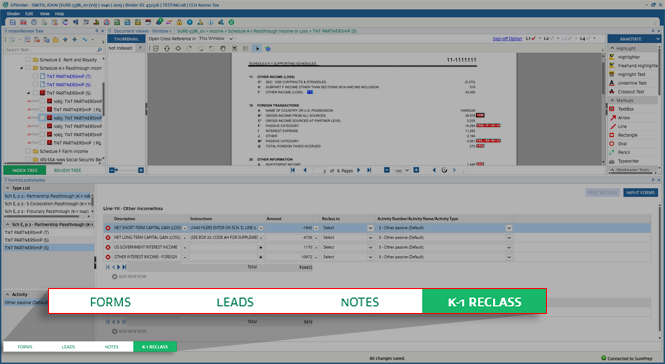Click the fit-height icon in viewer toolbar
The width and height of the screenshot is (665, 364).
click(x=167, y=48)
